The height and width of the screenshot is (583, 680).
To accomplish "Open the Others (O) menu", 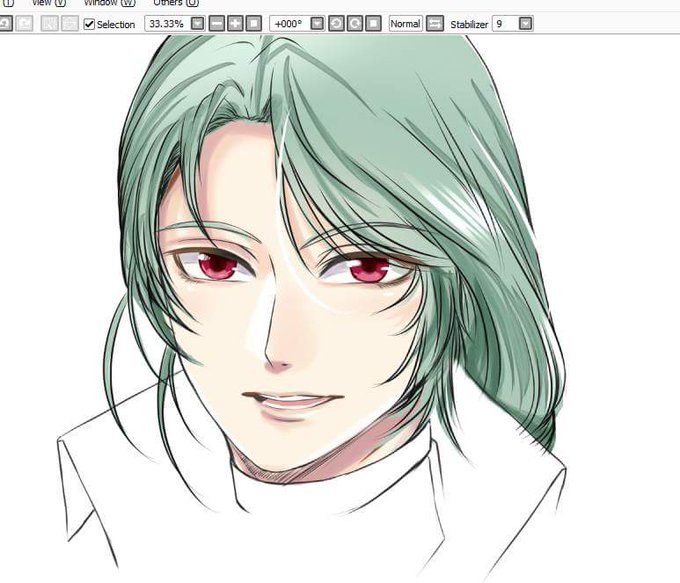I will (176, 3).
